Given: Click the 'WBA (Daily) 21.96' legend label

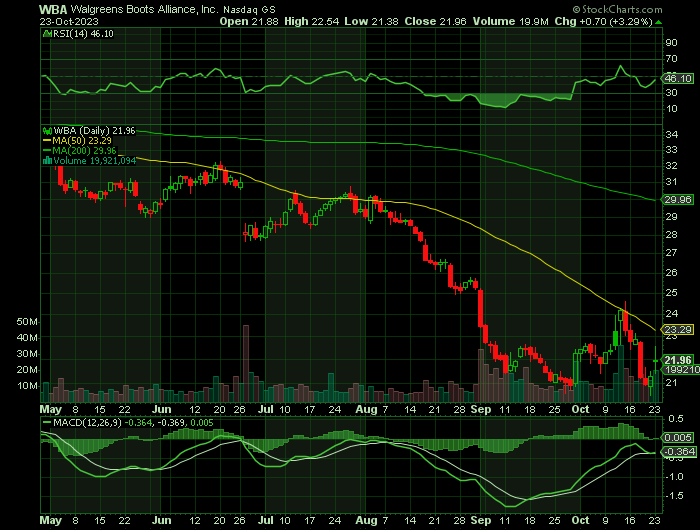Looking at the screenshot, I should coord(94,131).
